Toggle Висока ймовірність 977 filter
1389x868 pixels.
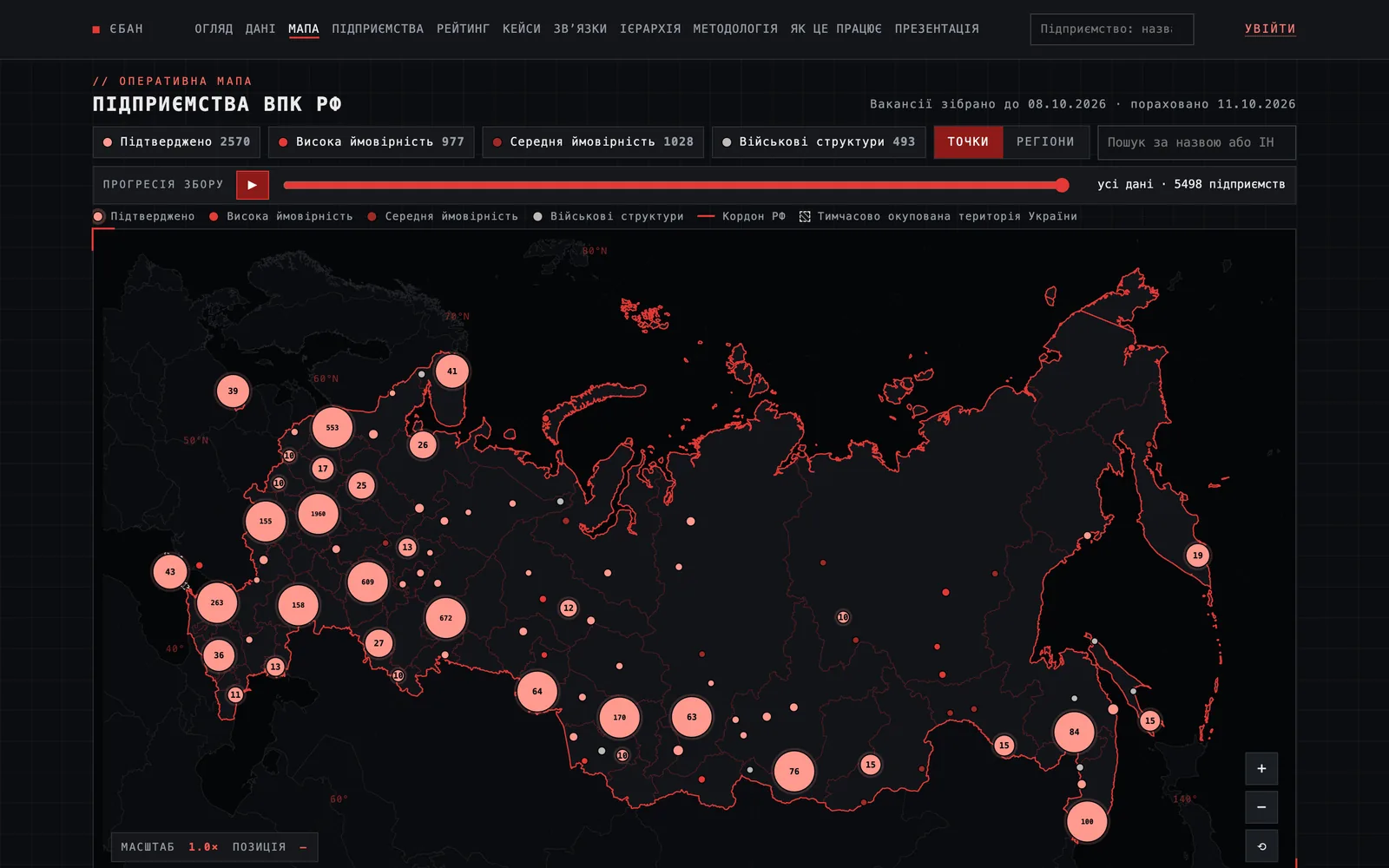pyautogui.click(x=371, y=142)
